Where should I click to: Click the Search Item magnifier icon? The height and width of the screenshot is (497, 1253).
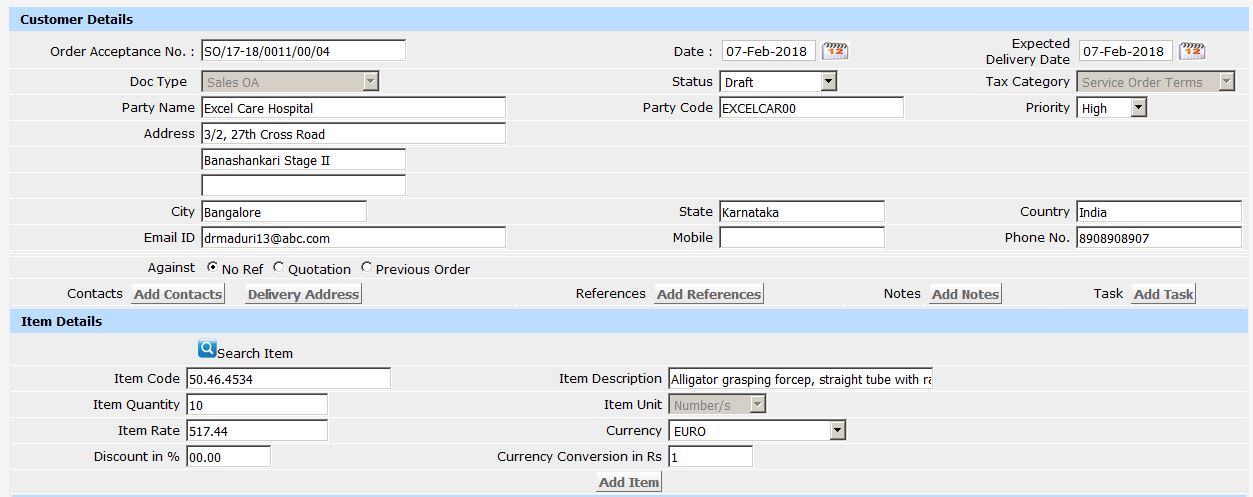(207, 349)
